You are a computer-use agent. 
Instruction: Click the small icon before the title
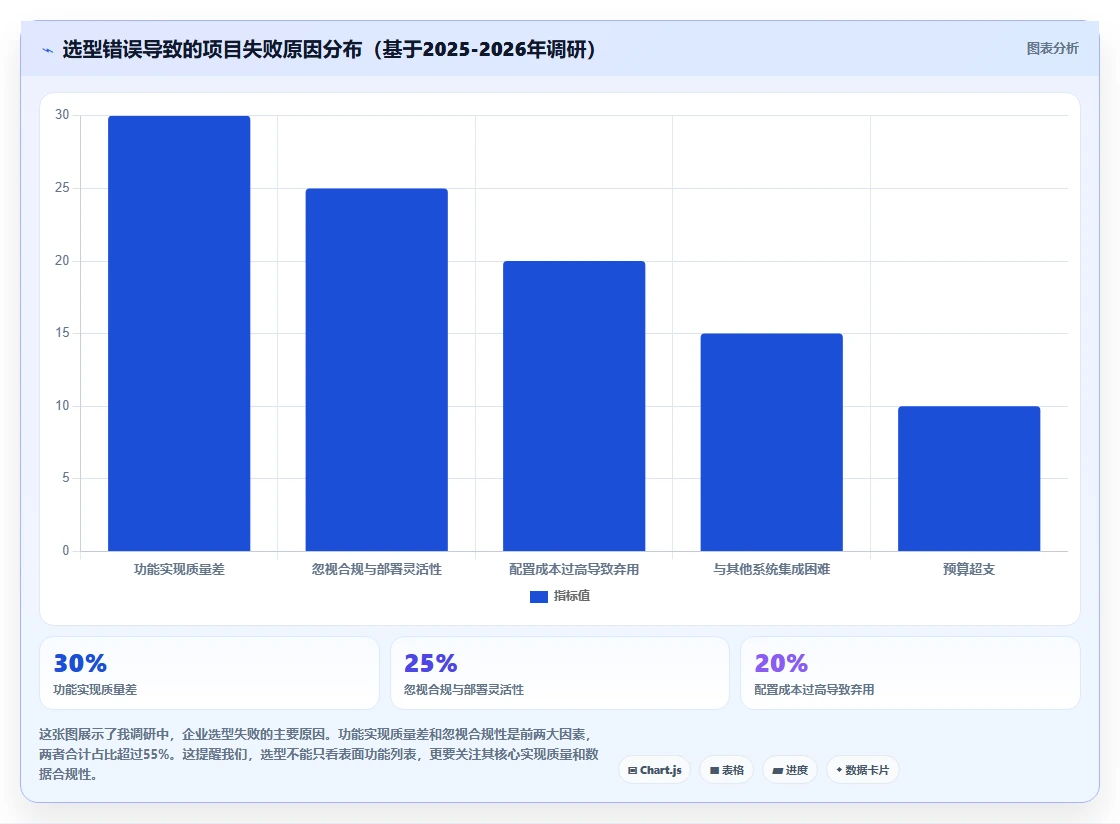pyautogui.click(x=48, y=50)
